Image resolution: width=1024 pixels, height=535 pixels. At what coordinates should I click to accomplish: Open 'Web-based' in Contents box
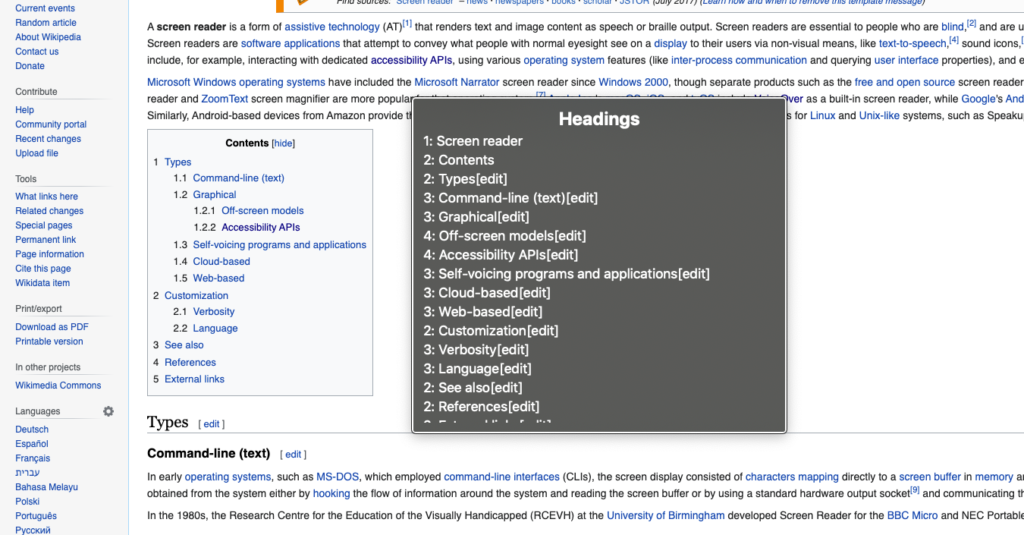pyautogui.click(x=219, y=278)
